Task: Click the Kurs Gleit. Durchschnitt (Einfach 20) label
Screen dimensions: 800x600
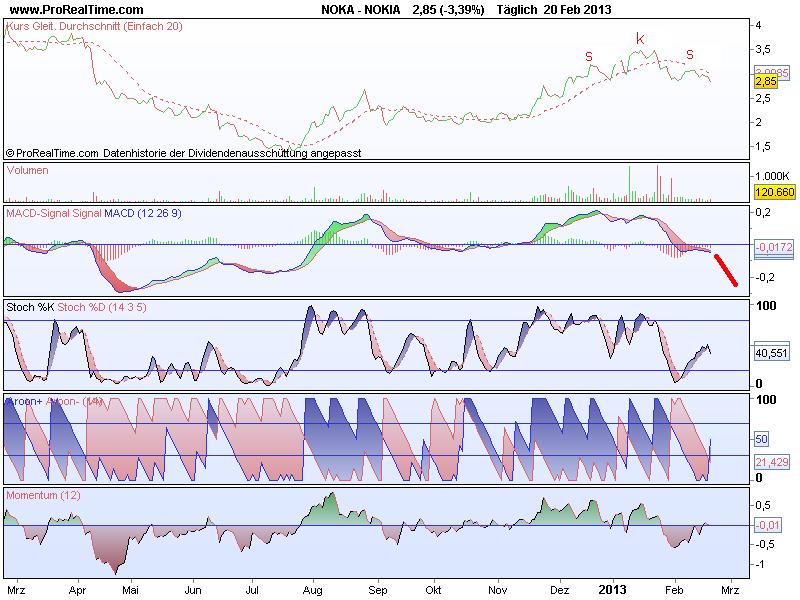Action: pyautogui.click(x=94, y=26)
